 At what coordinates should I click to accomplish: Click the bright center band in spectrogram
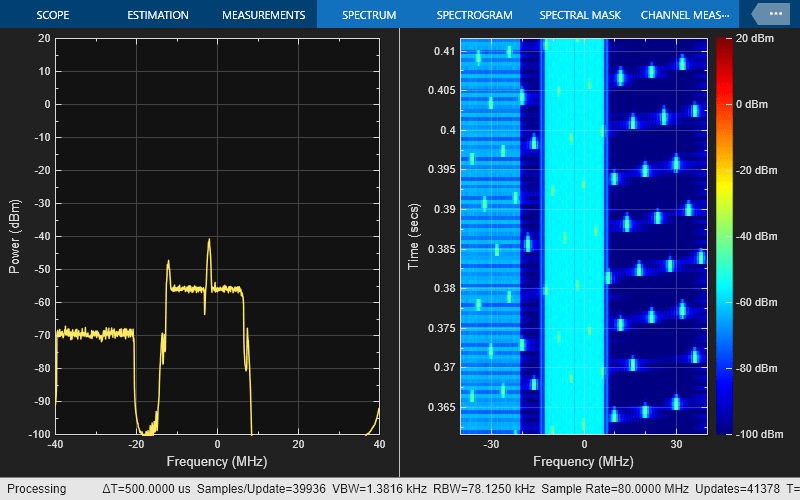(x=575, y=235)
